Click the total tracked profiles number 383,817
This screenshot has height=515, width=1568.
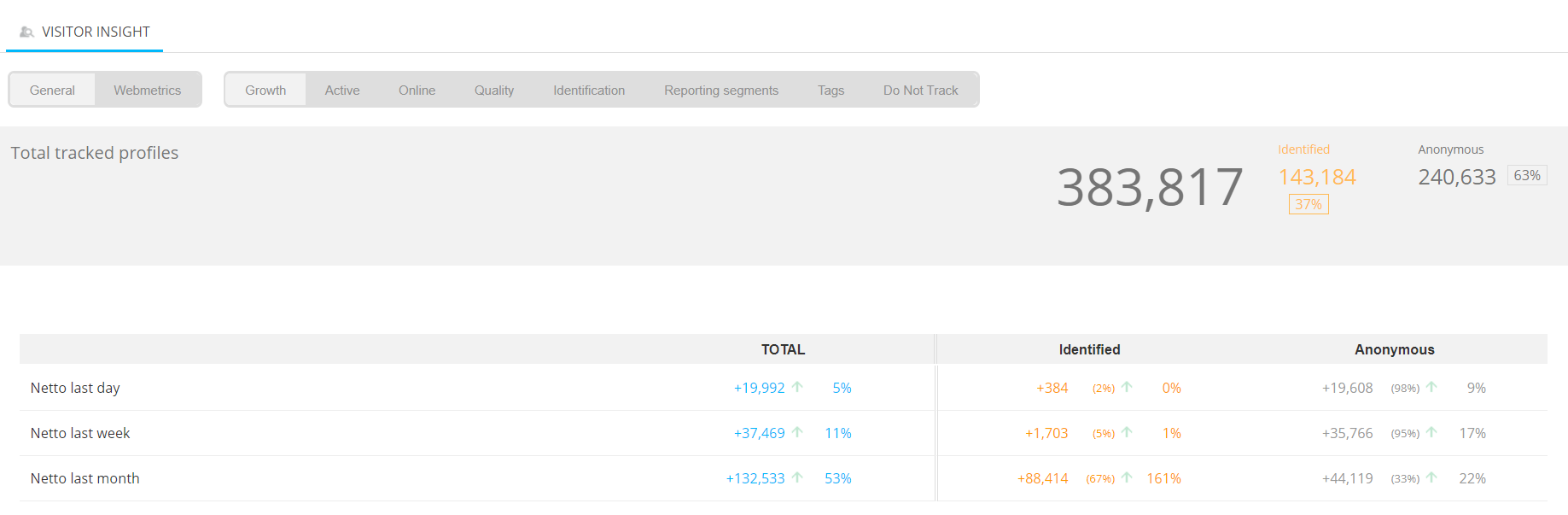coord(1149,187)
